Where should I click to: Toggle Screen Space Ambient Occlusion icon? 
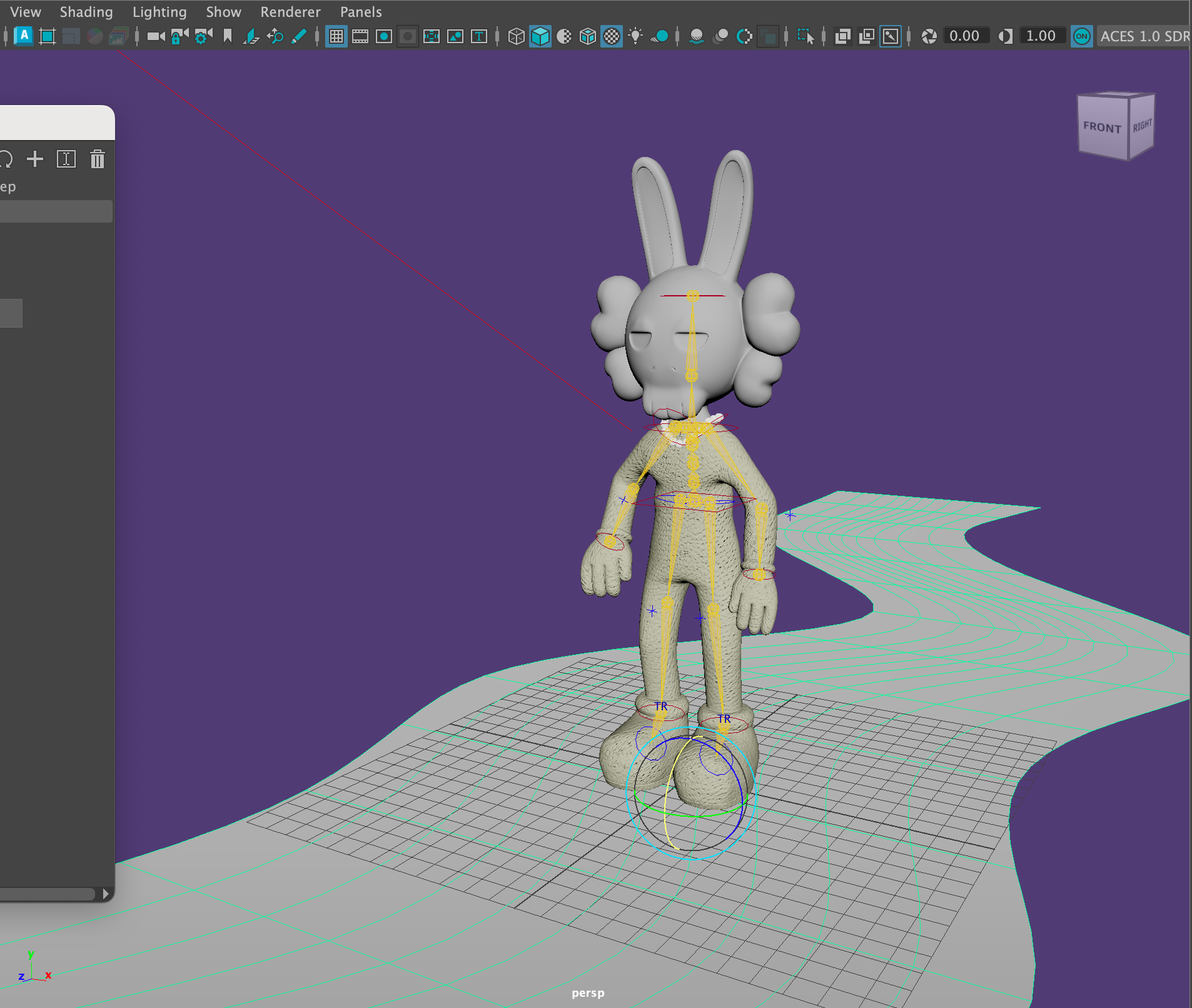point(697,36)
